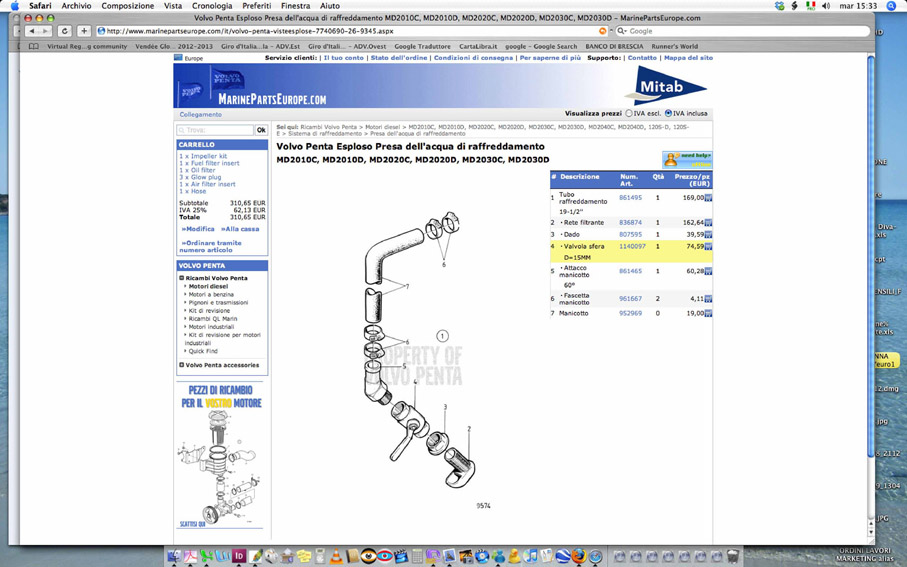Viewport: 907px width, 567px height.
Task: Click the Safari URL address field
Action: pos(353,31)
